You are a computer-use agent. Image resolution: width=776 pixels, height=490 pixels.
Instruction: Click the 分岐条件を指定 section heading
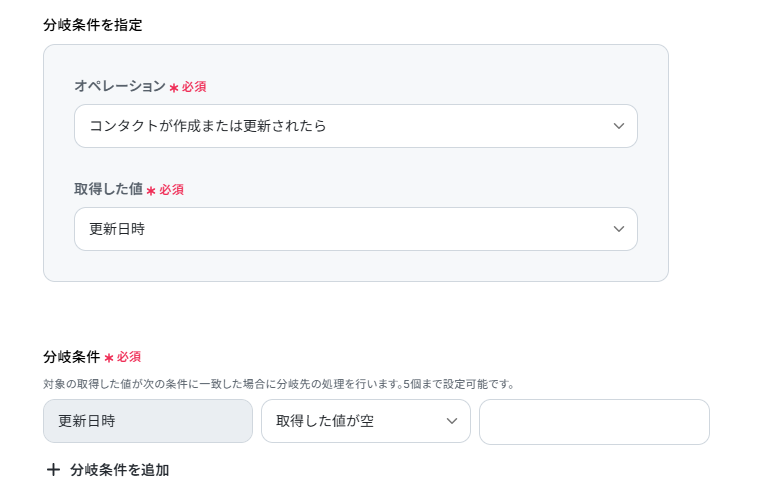(93, 25)
